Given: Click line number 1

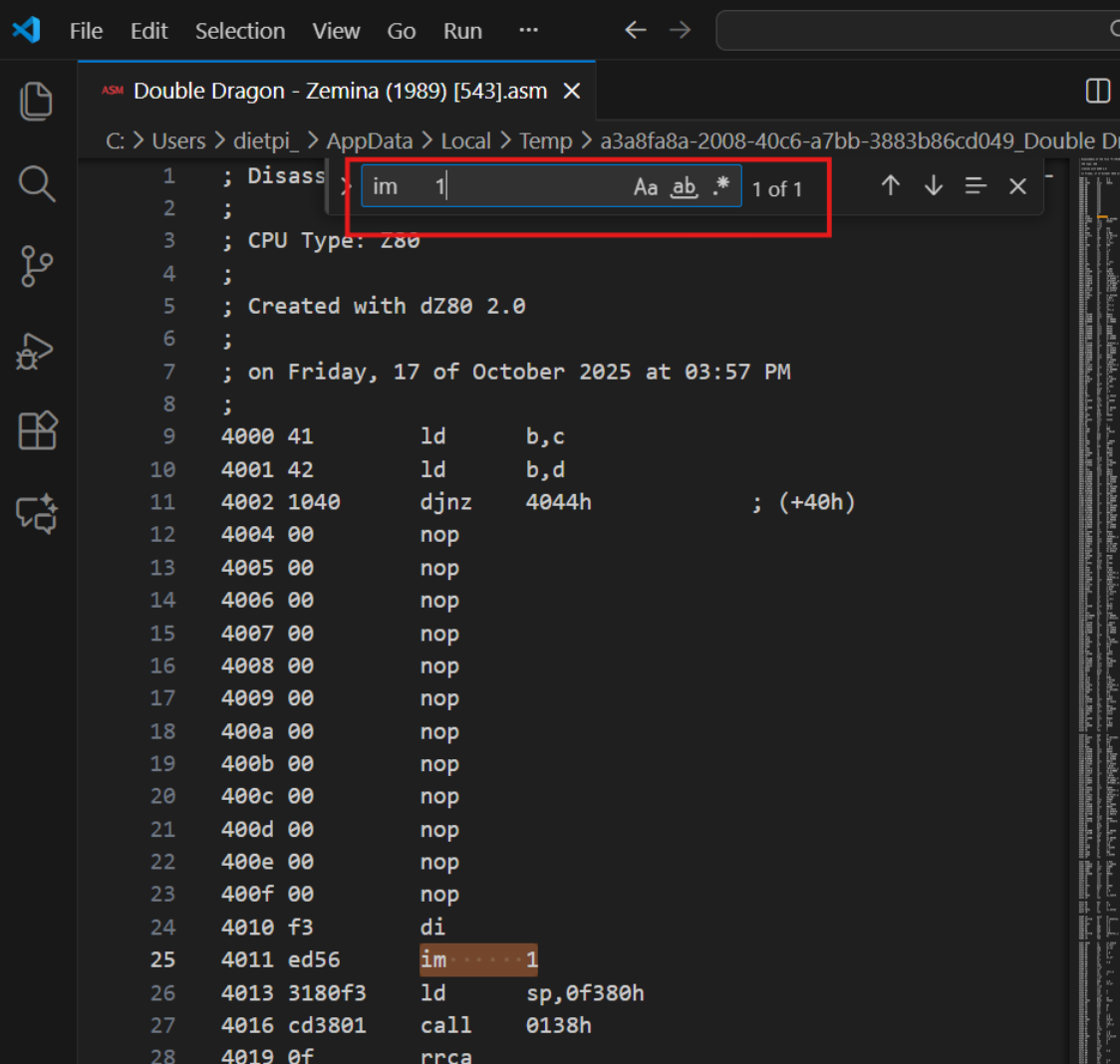Looking at the screenshot, I should pos(168,175).
